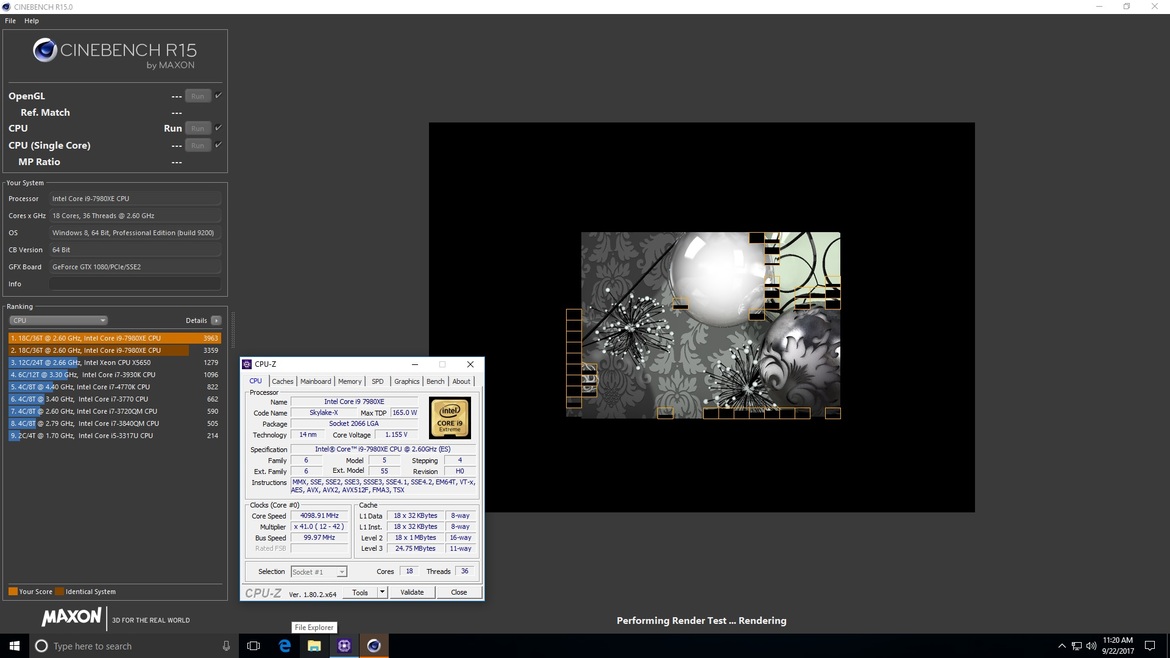This screenshot has width=1170, height=658.
Task: Open the Action Center notification icon
Action: coord(1150,646)
